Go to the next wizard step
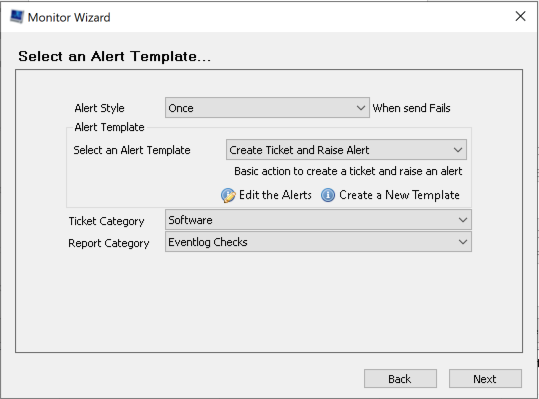Screen dimensions: 539x399 pos(485,379)
